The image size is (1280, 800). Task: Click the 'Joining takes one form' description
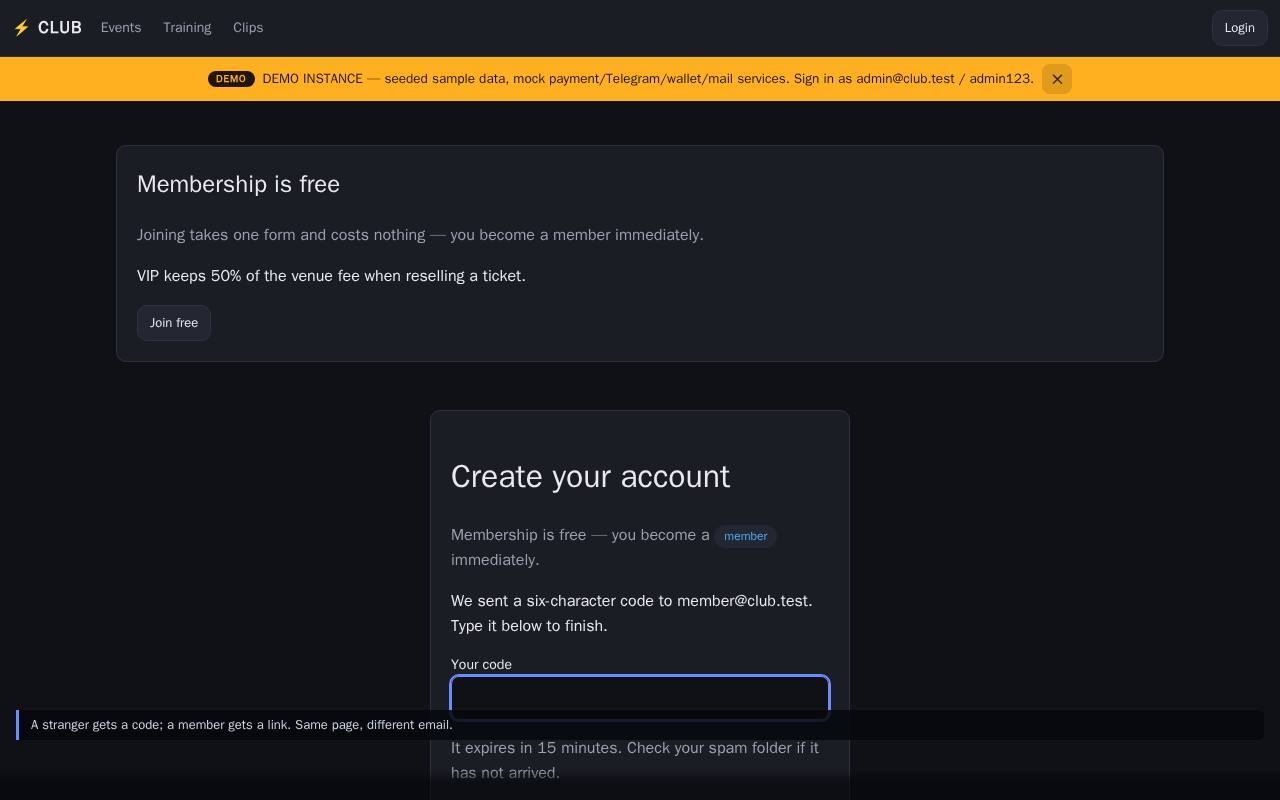420,235
